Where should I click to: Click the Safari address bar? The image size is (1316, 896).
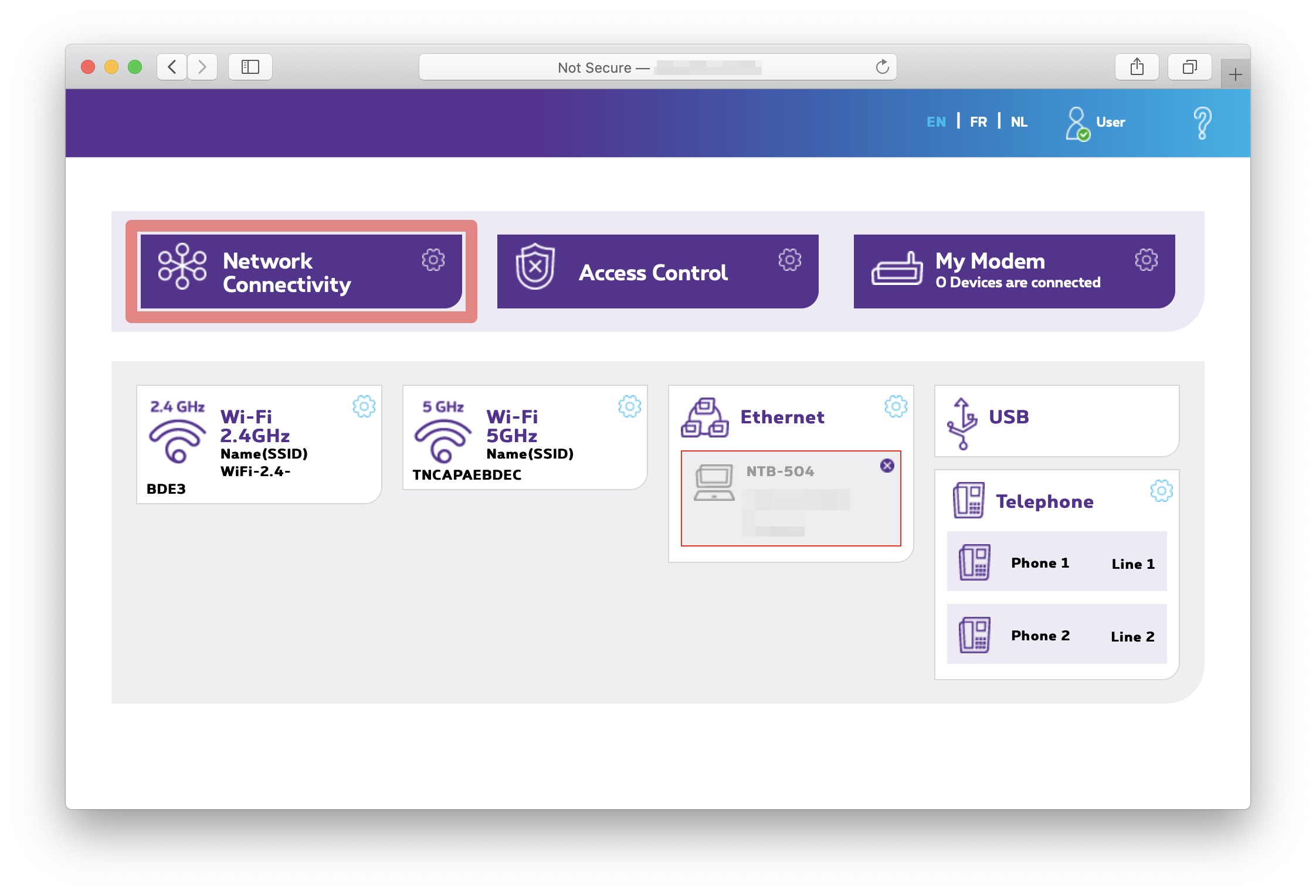pos(658,67)
